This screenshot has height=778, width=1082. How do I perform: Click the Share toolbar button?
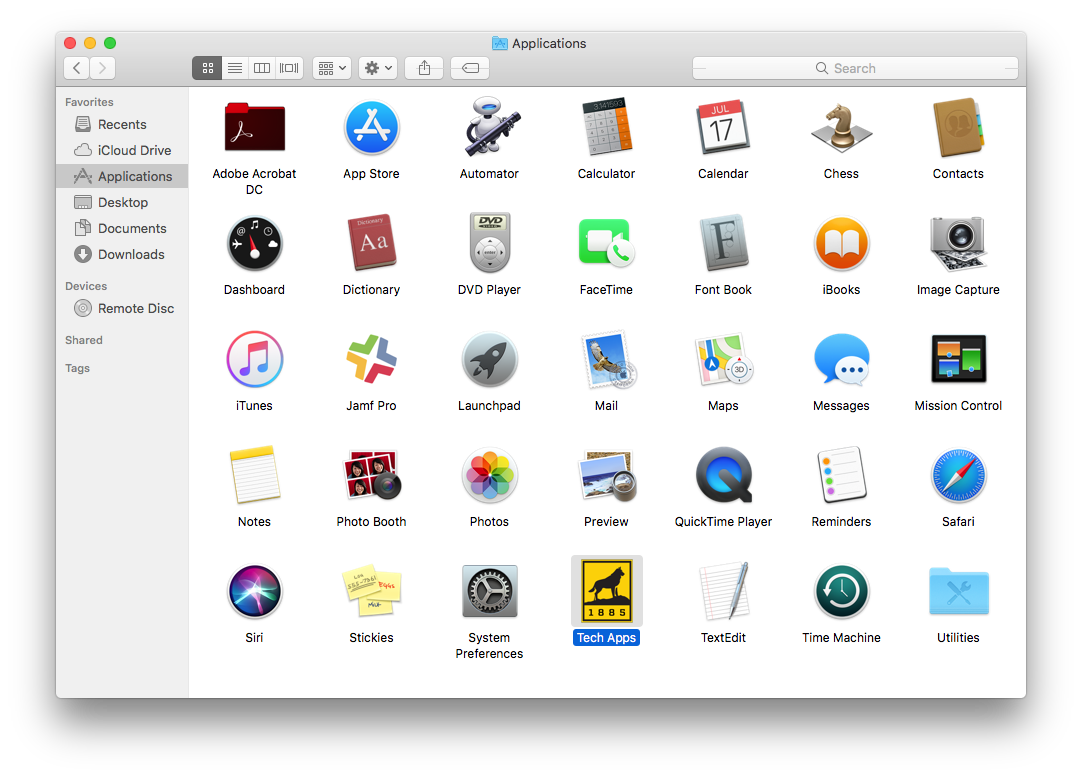tap(424, 68)
